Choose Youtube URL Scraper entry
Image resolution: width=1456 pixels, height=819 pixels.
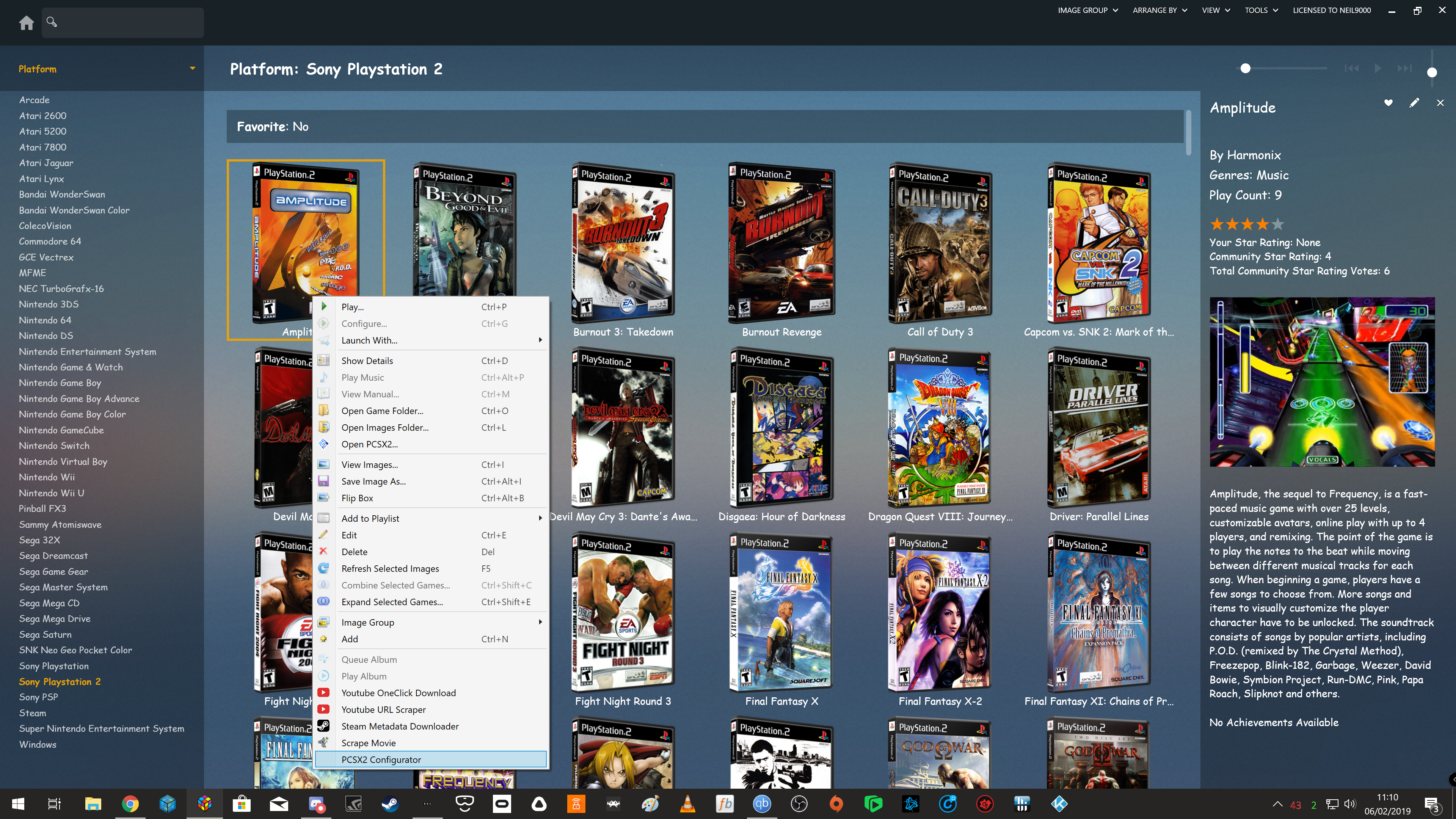click(x=431, y=709)
